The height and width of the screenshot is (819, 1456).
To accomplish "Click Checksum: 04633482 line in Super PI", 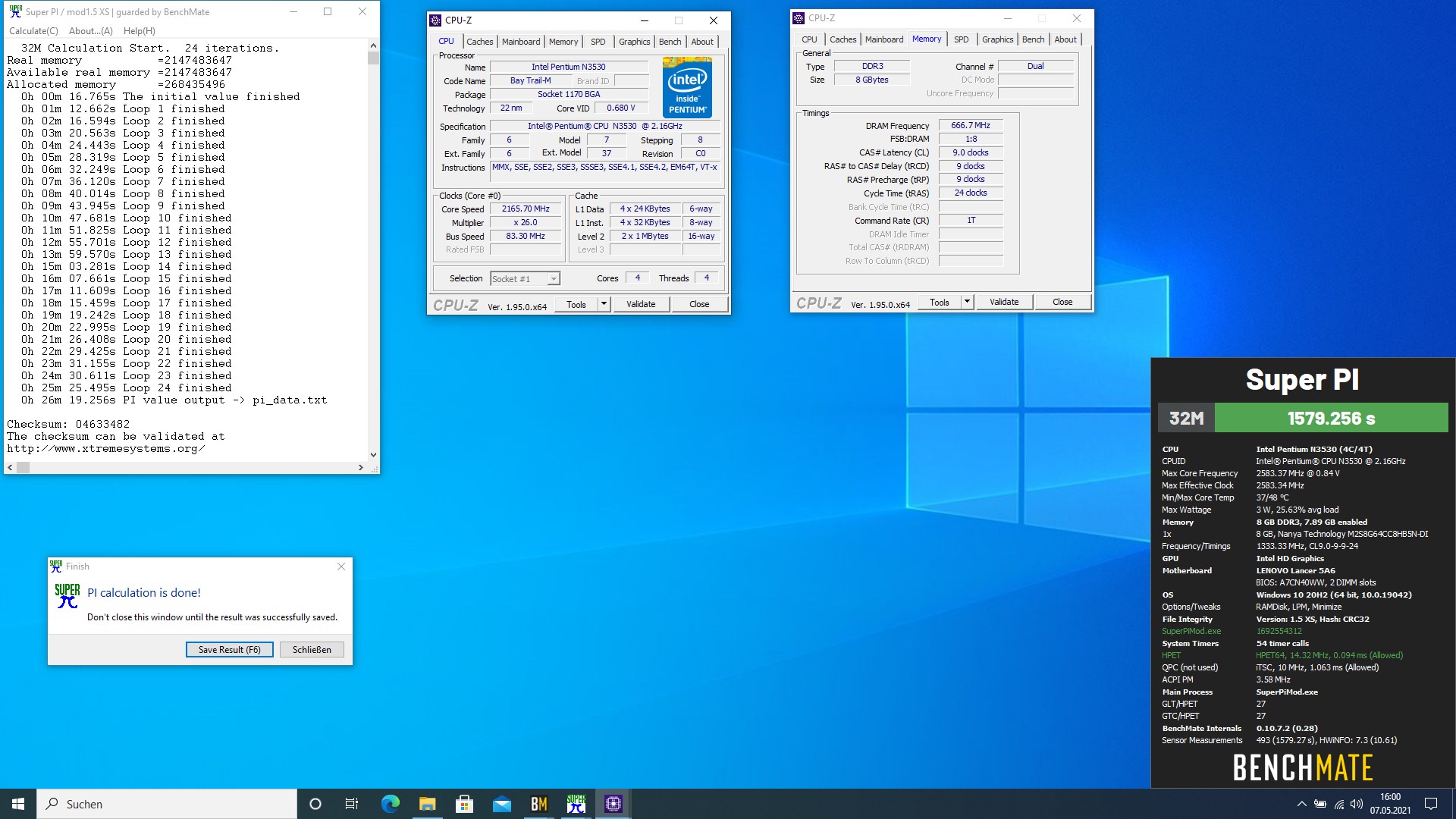I will 68,424.
